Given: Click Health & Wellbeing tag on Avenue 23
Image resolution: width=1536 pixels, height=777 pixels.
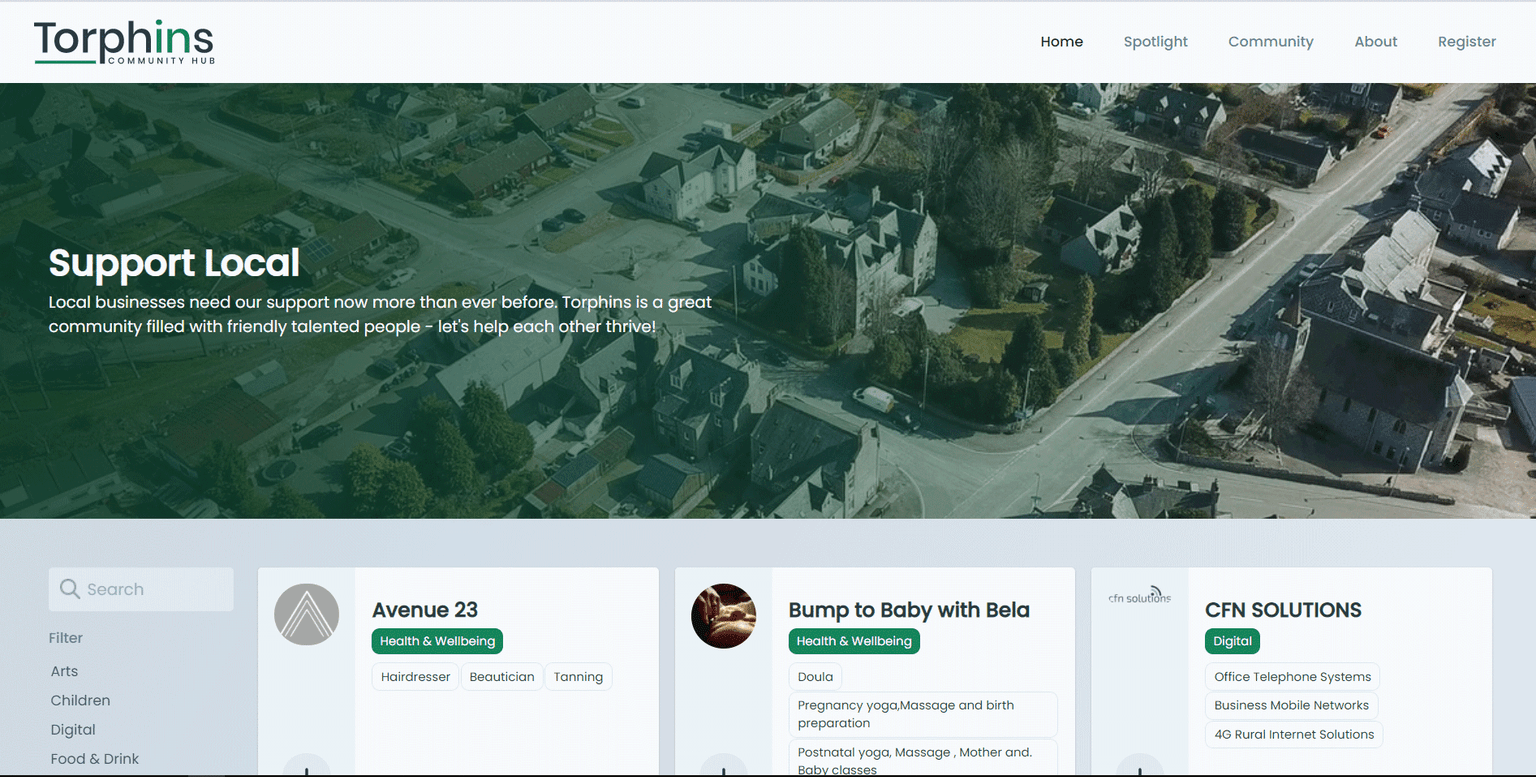Looking at the screenshot, I should coord(437,641).
